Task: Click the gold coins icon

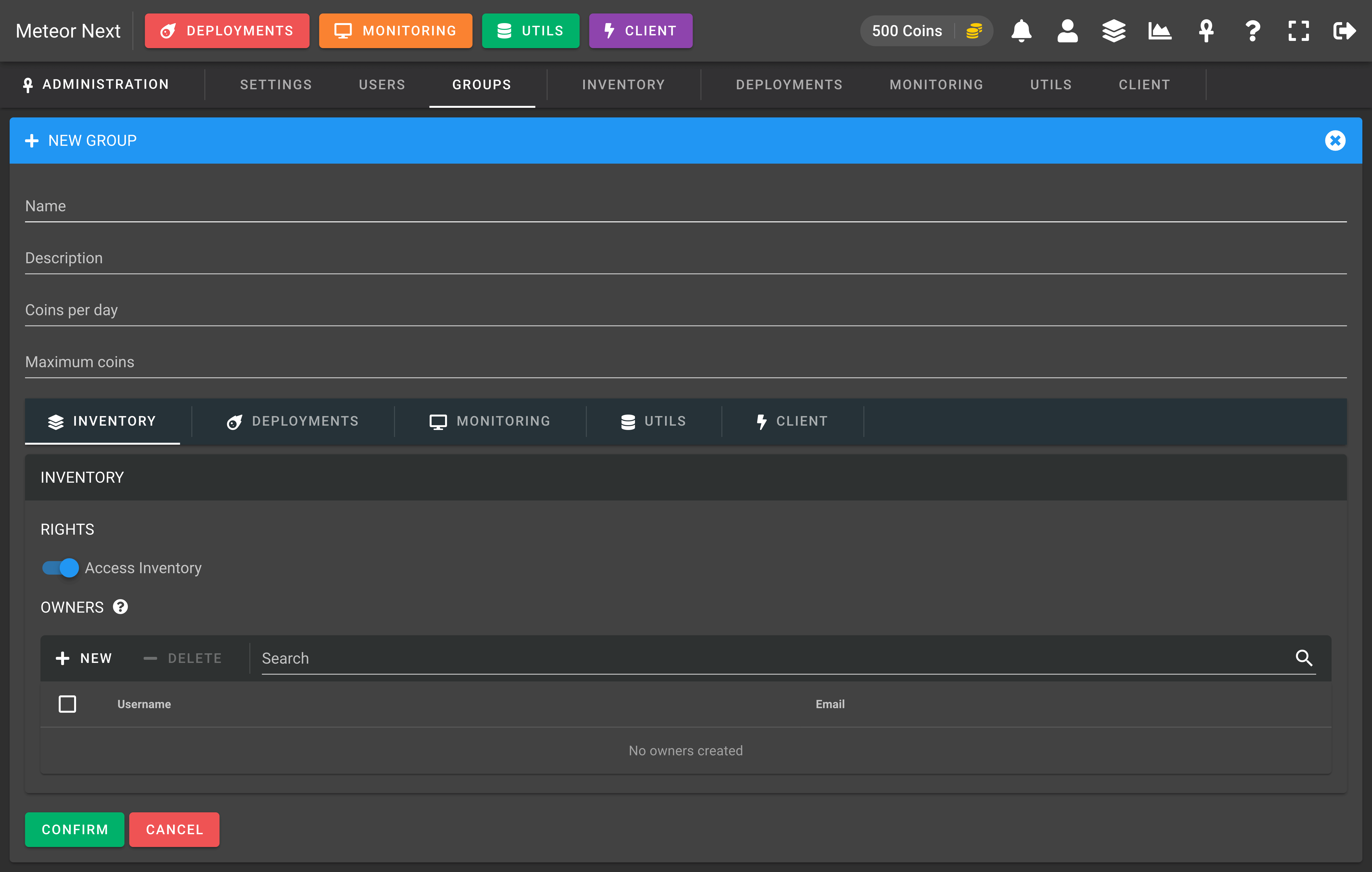Action: (x=974, y=31)
